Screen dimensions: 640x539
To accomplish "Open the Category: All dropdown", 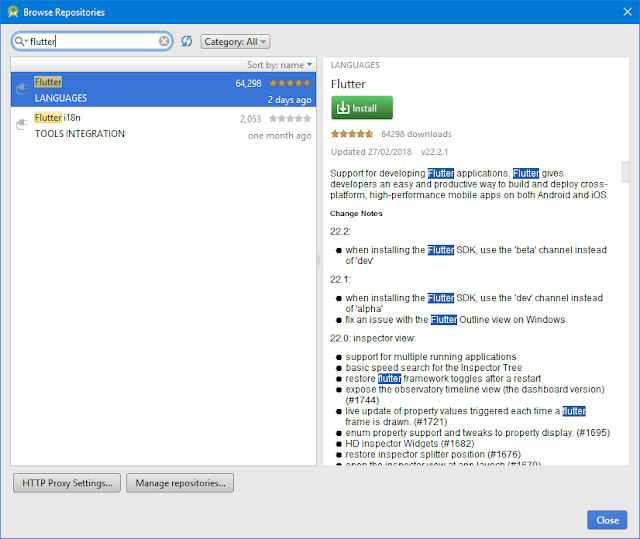I will [235, 42].
